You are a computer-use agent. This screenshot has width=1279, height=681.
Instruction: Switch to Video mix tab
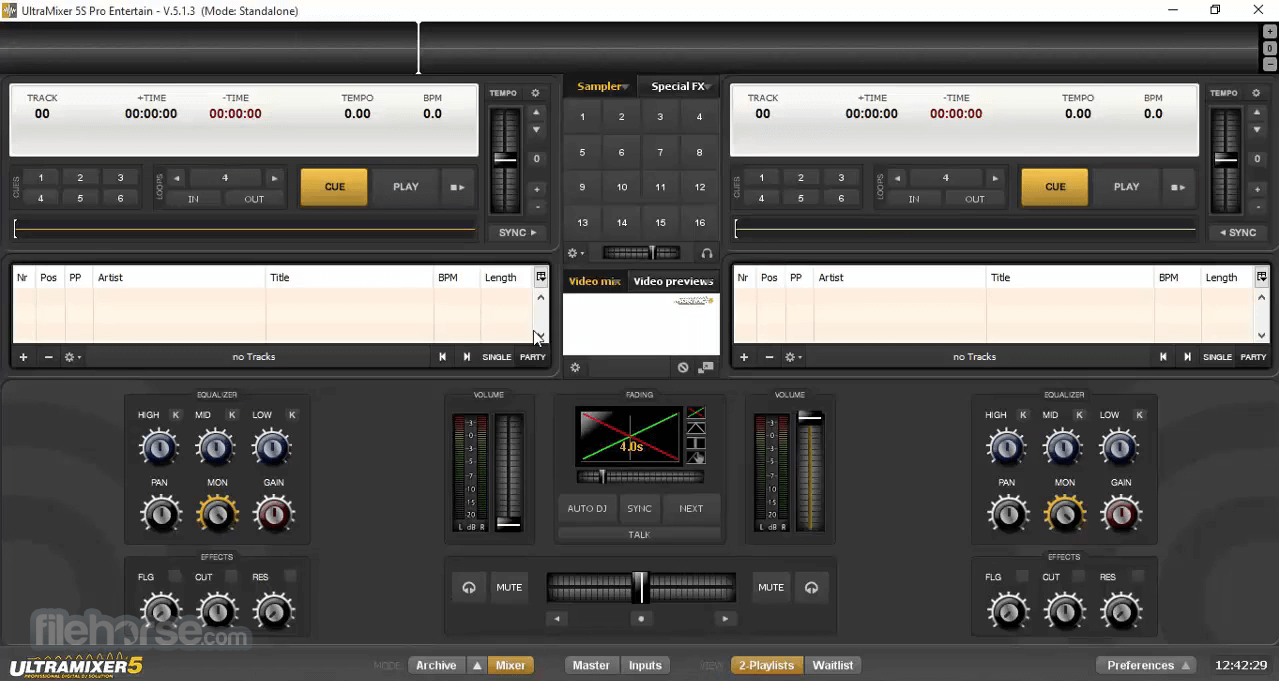pos(595,281)
